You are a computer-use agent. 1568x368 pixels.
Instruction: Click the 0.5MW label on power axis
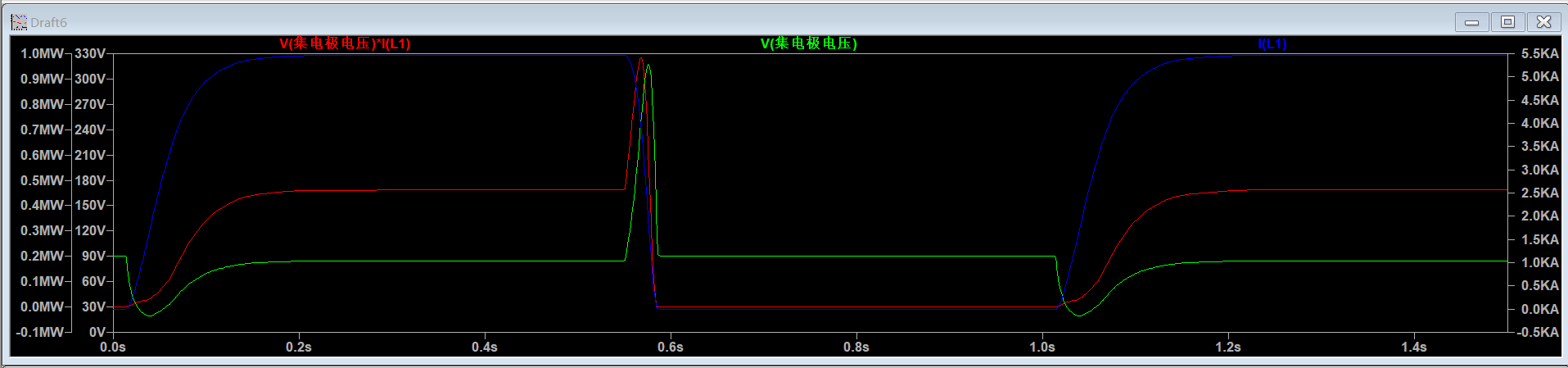point(42,180)
